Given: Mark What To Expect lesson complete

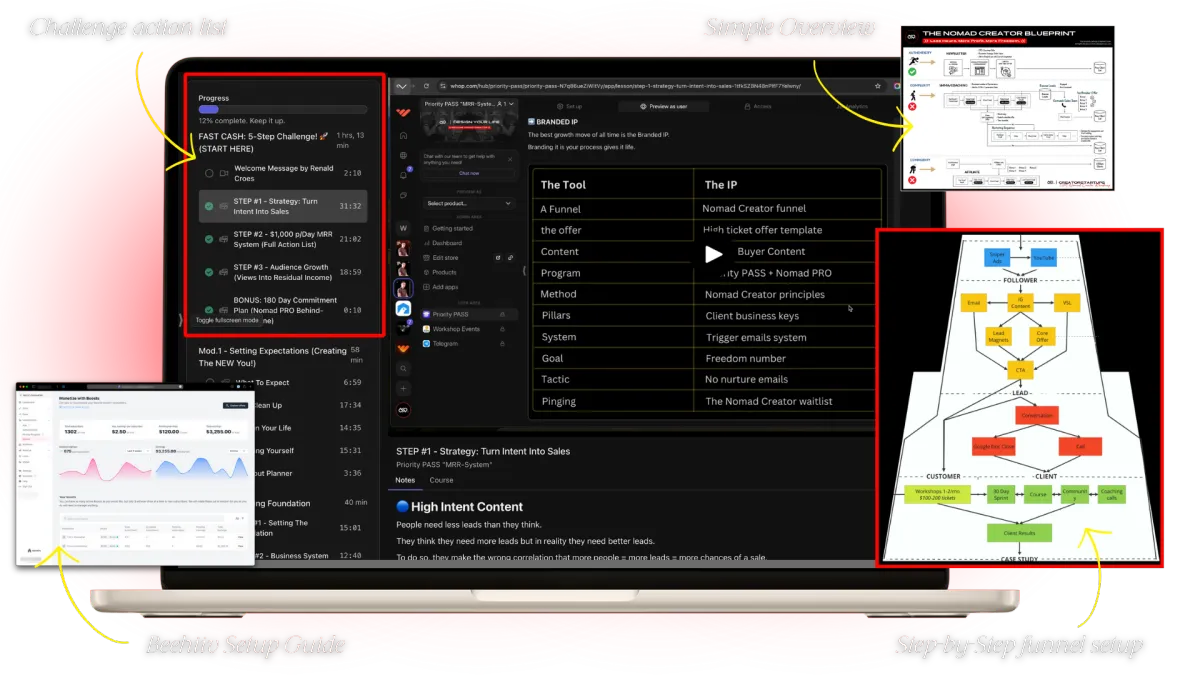Looking at the screenshot, I should pos(209,383).
